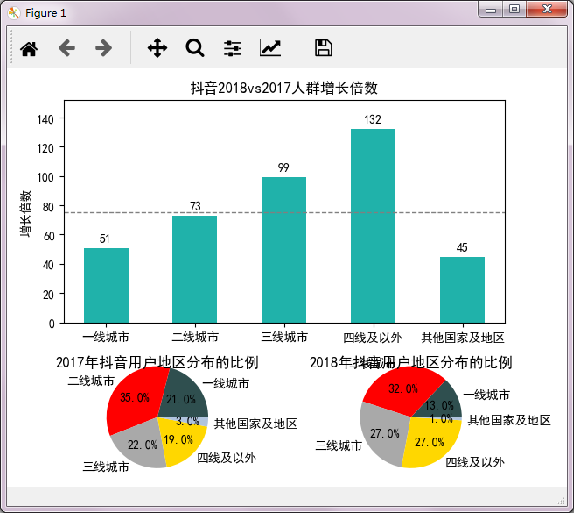Click the 三线城市 label beside the 2017 pie
The width and height of the screenshot is (574, 514).
click(106, 467)
